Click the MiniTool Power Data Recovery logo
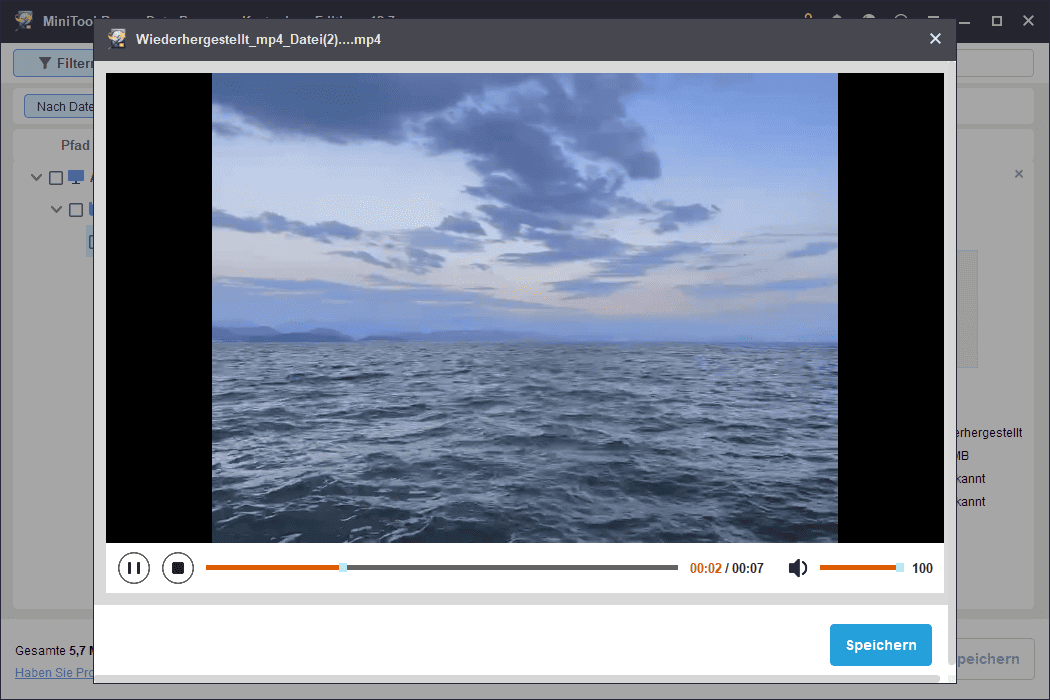 tap(22, 20)
